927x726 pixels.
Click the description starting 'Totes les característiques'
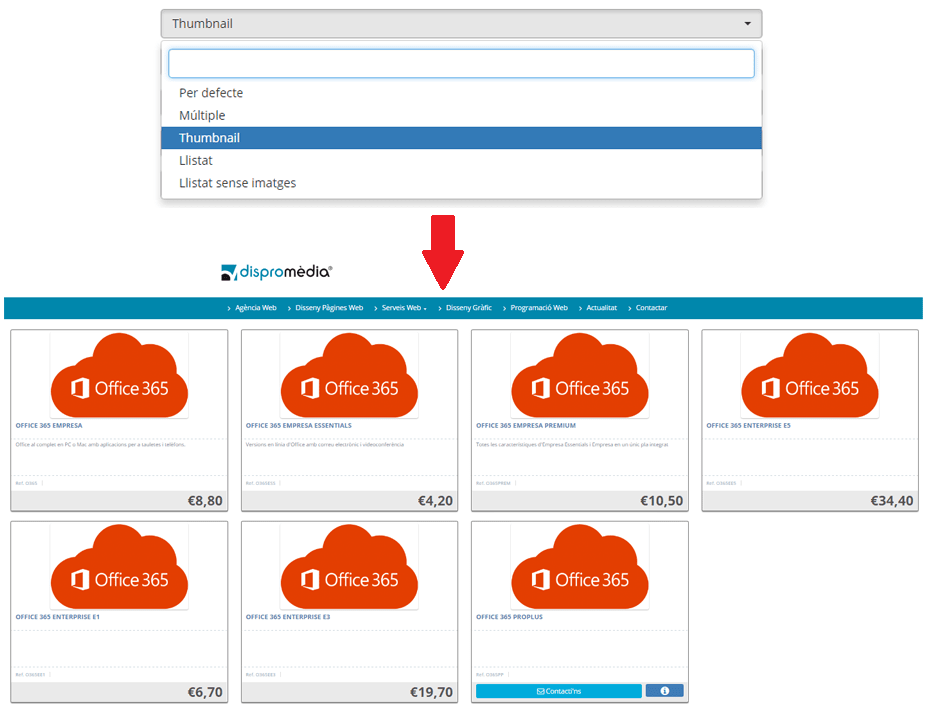click(x=572, y=445)
